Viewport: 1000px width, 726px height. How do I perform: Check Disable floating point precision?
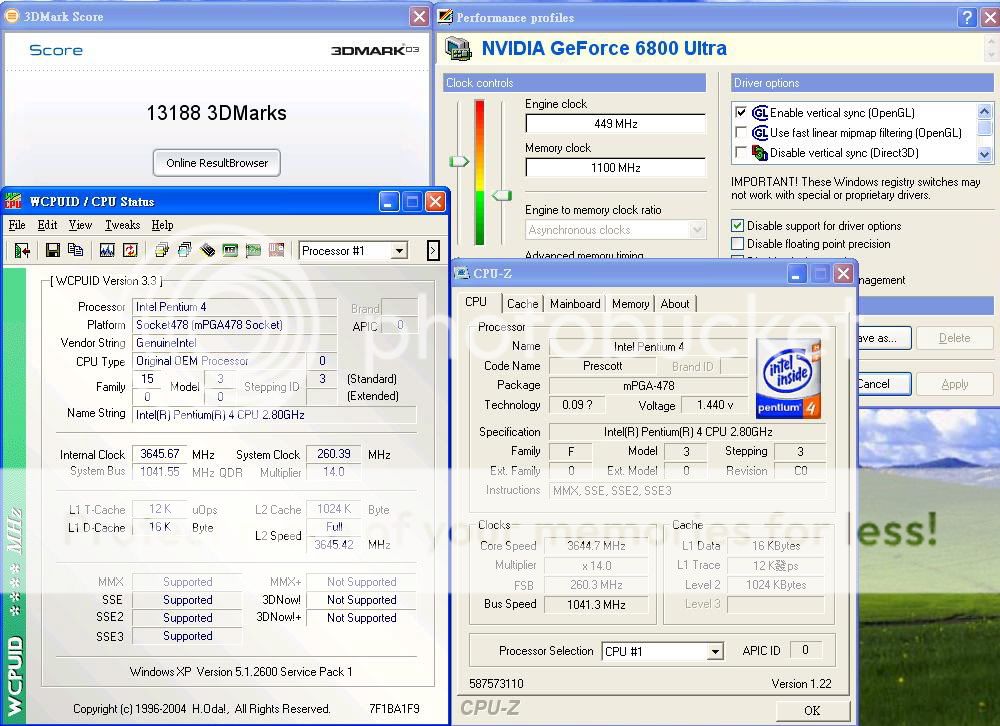[738, 244]
